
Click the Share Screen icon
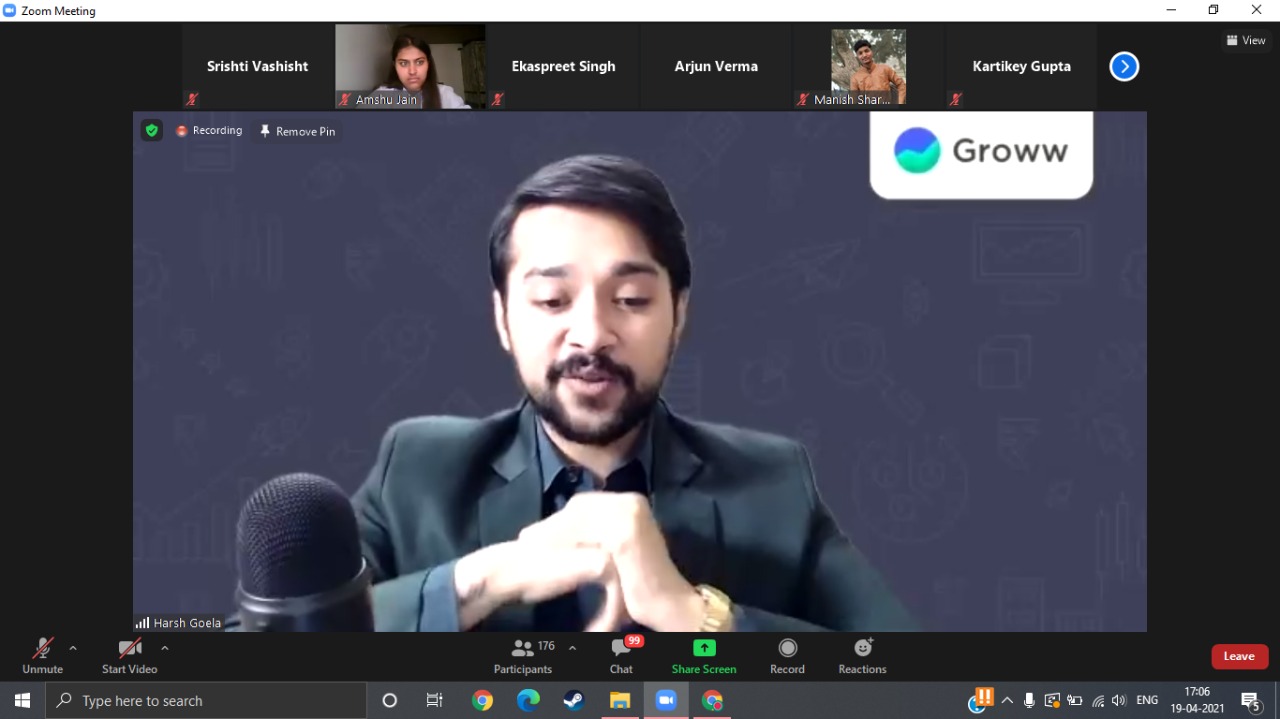704,648
